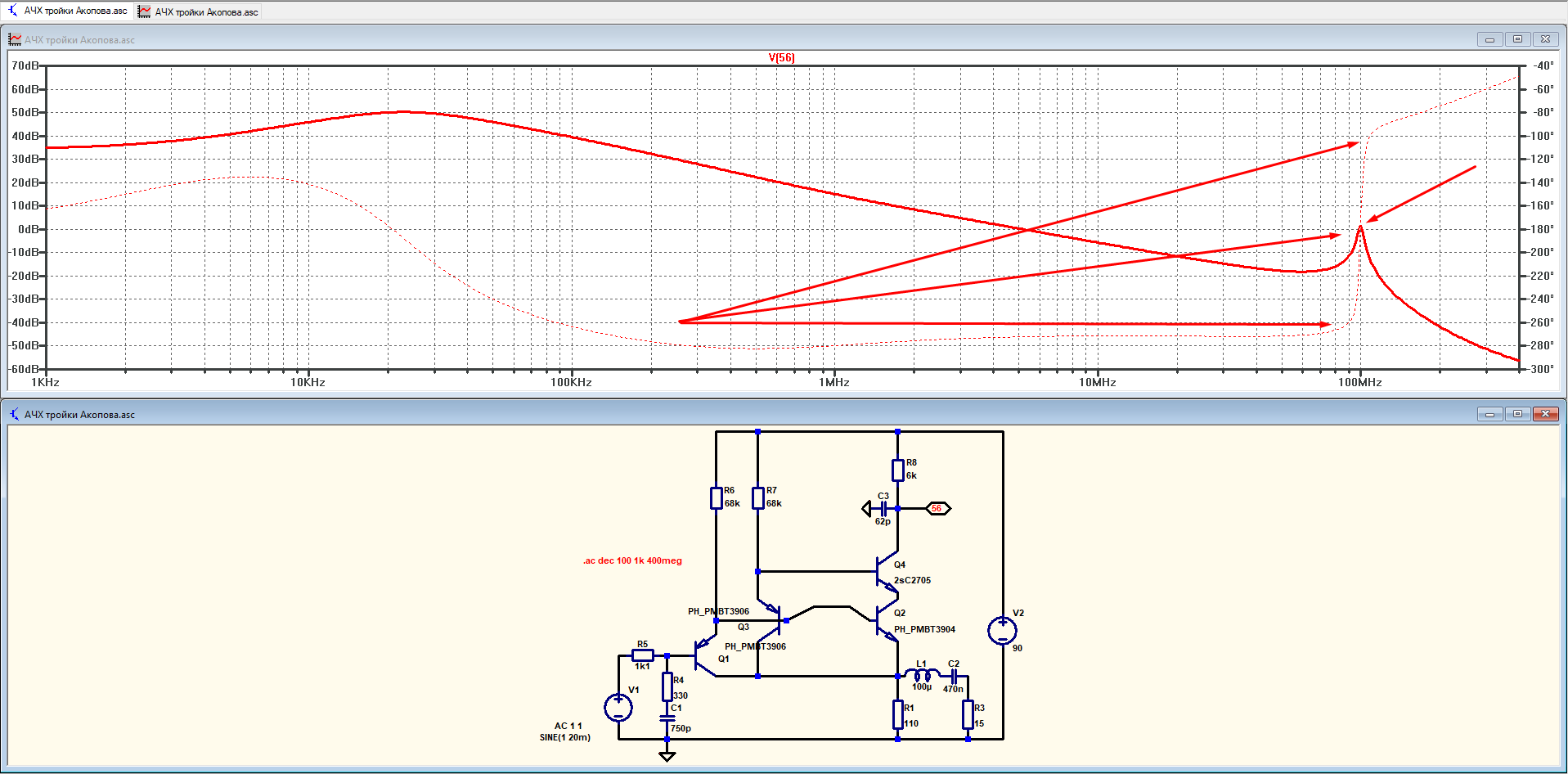Screen dimensions: 1568x774
Task: Click the 1k1 value of R5
Action: pyautogui.click(x=643, y=666)
